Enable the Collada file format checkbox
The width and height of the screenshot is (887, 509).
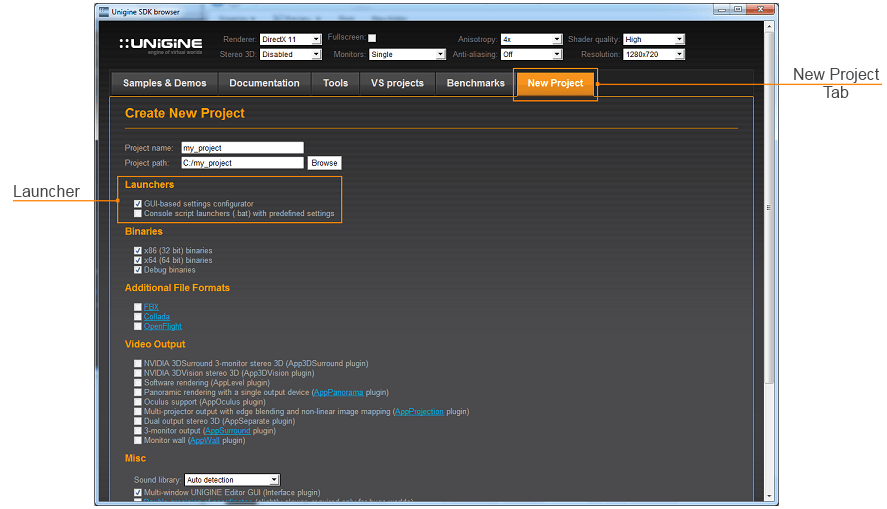coord(137,317)
